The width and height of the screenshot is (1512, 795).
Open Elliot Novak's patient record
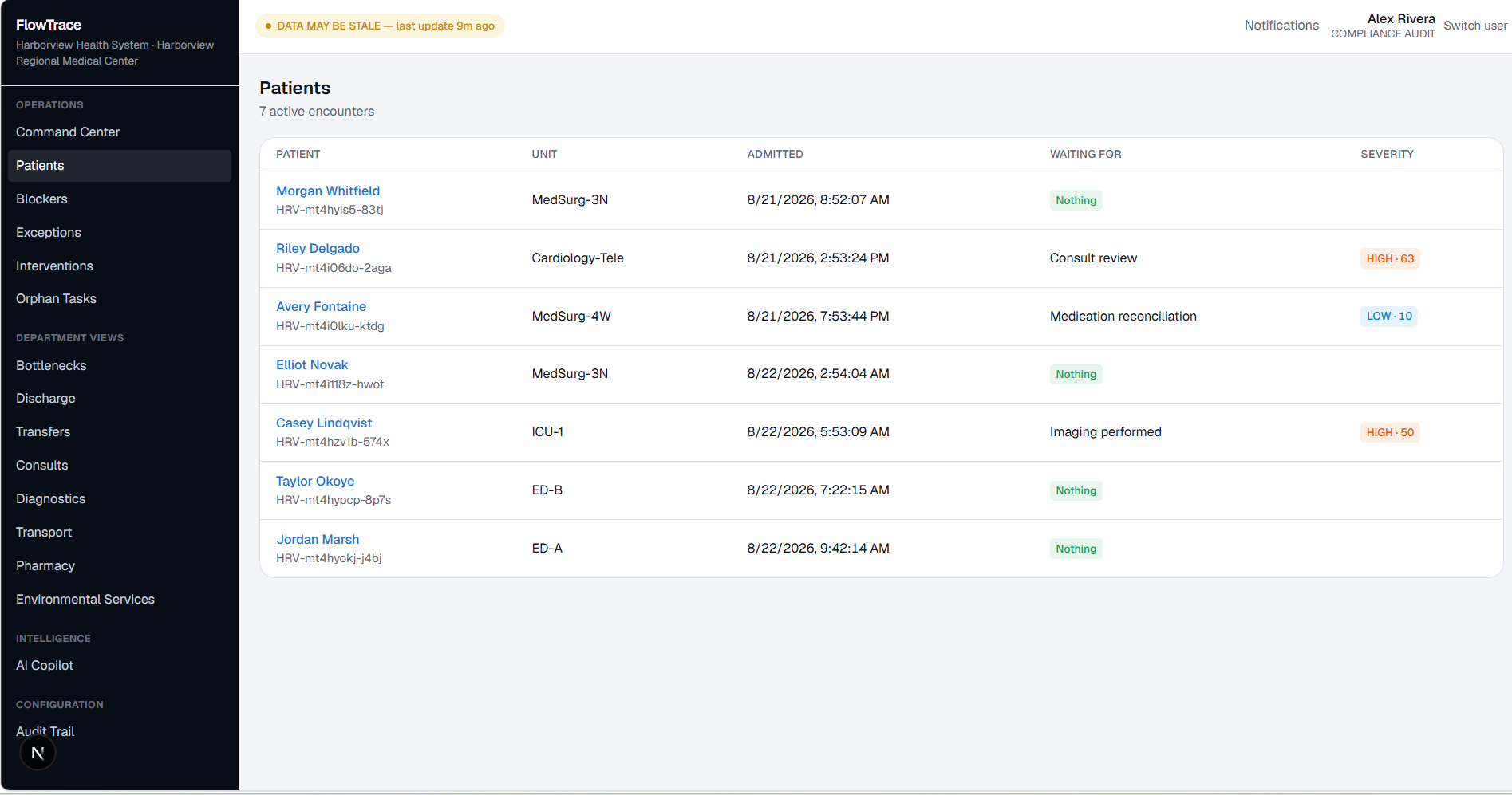click(312, 365)
